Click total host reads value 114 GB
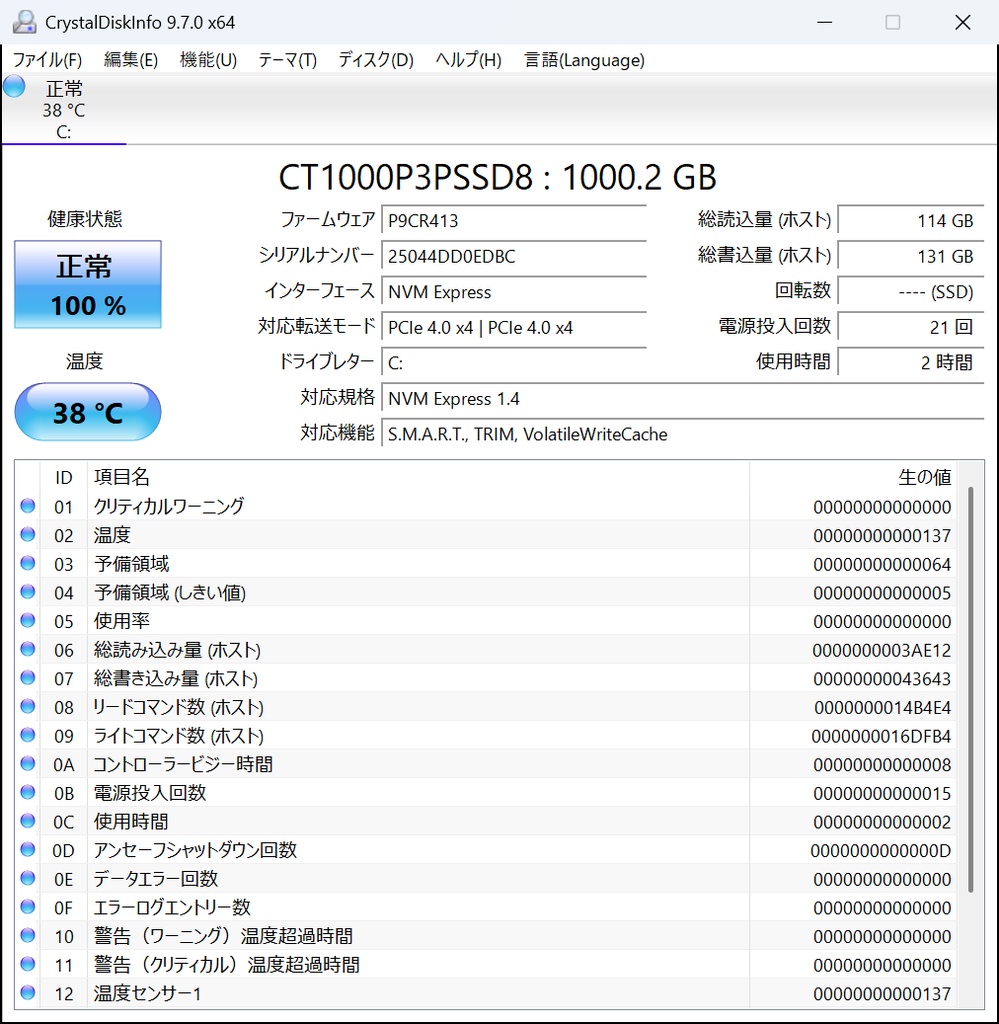The image size is (999, 1024). click(x=911, y=221)
